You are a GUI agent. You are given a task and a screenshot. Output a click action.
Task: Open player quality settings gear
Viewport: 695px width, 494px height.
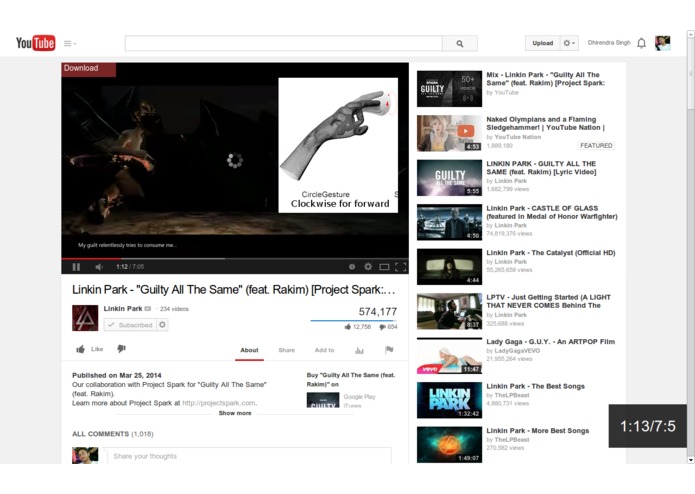click(x=368, y=267)
